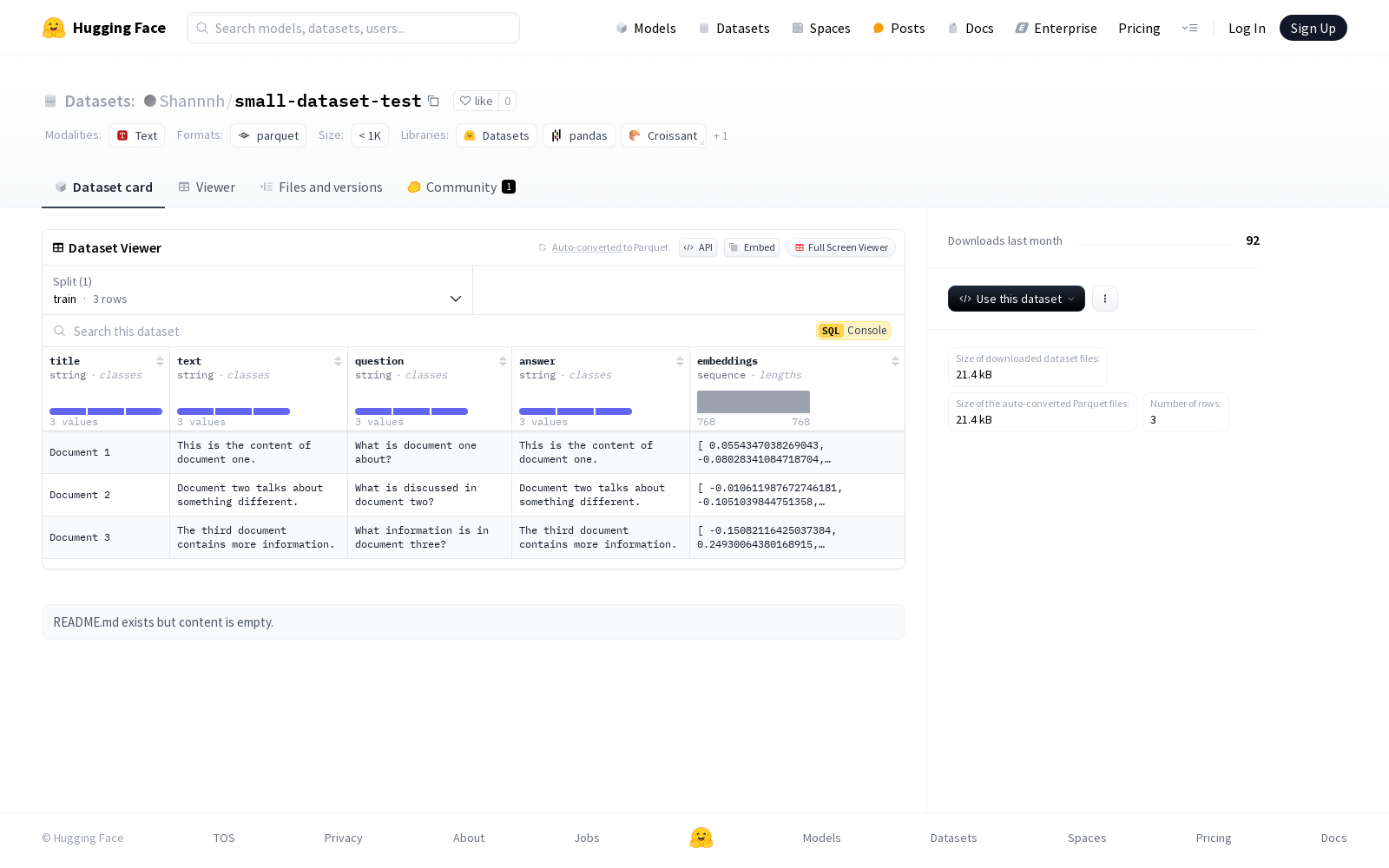Click the like count number
Image resolution: width=1389 pixels, height=868 pixels.
(508, 101)
